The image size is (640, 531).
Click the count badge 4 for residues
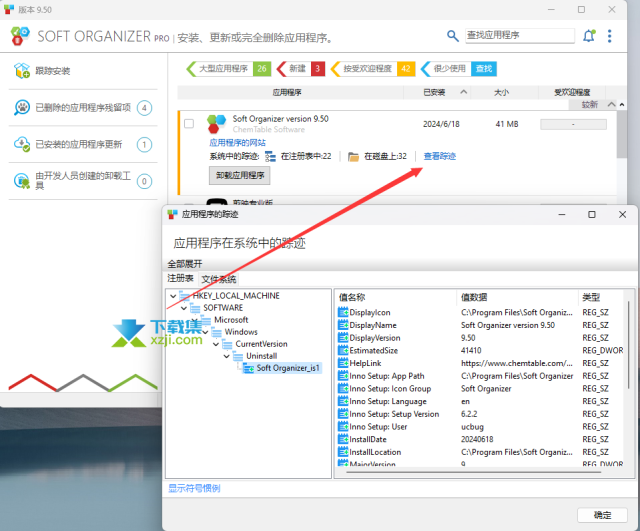[x=144, y=108]
